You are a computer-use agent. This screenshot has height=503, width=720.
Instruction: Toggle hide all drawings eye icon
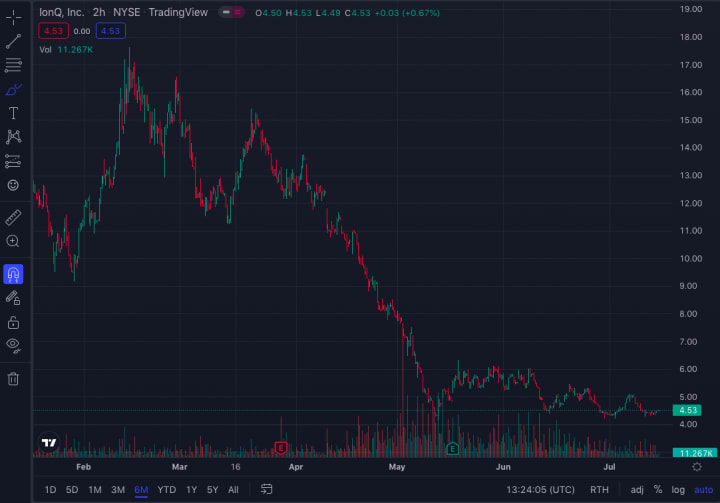click(13, 345)
